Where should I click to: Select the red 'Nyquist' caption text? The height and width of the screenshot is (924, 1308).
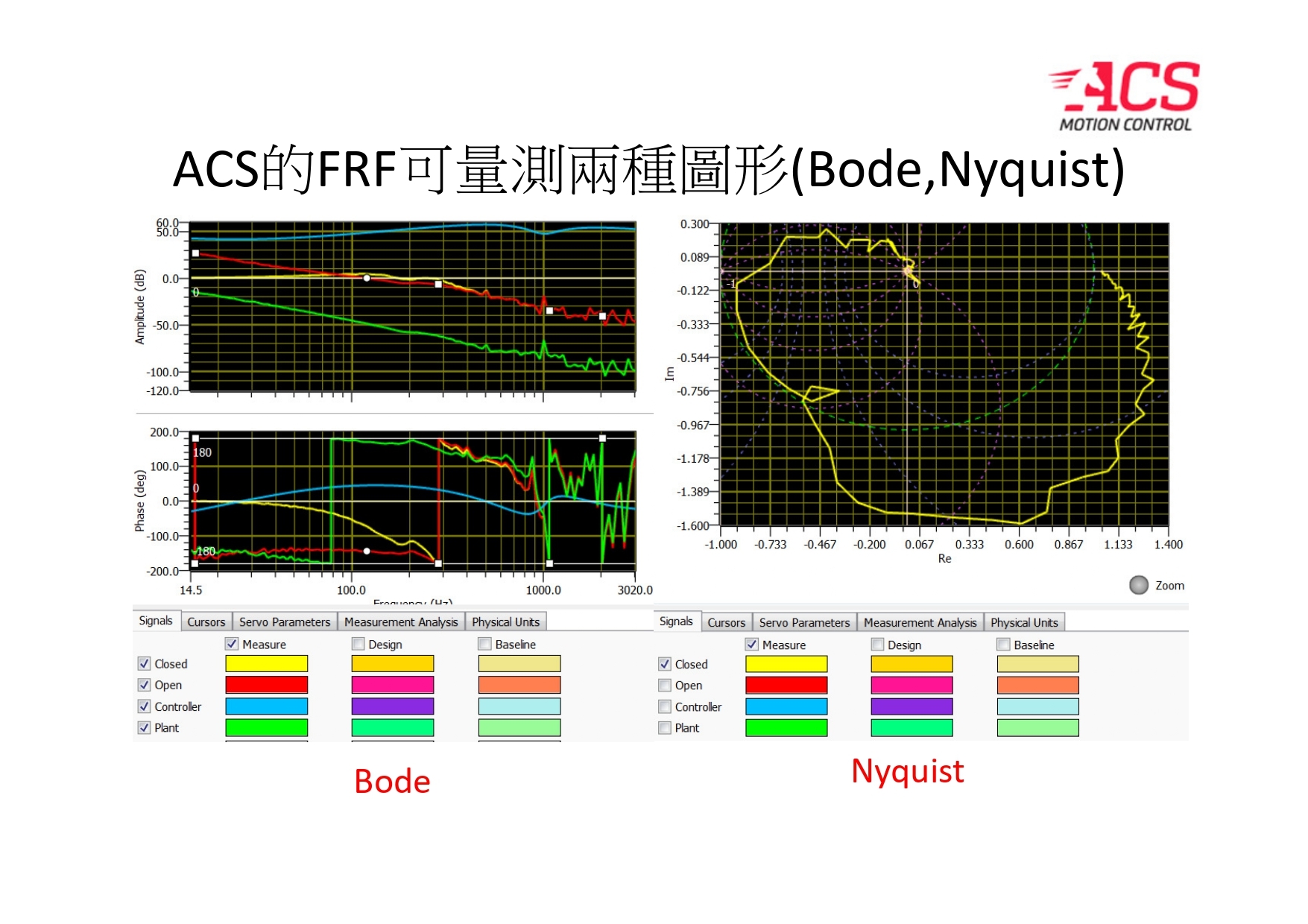908,771
